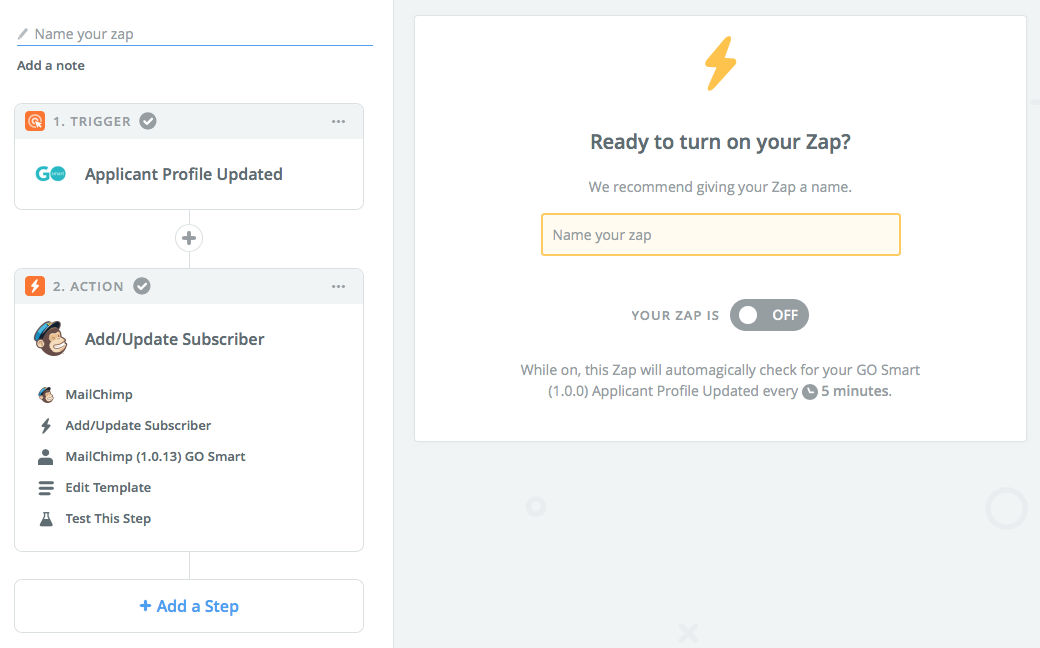Click the Add a note link

tap(51, 66)
